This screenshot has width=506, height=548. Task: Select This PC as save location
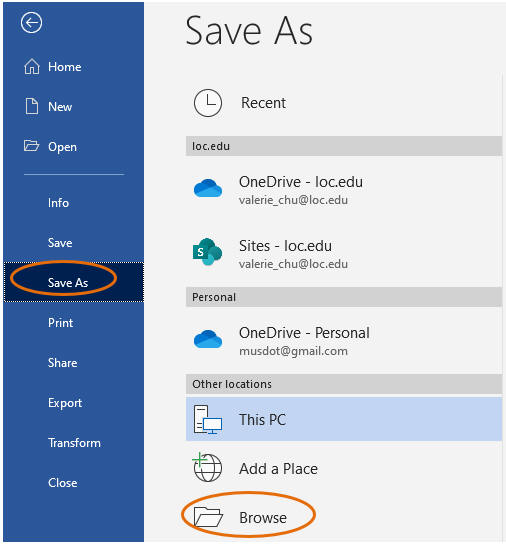pyautogui.click(x=344, y=419)
